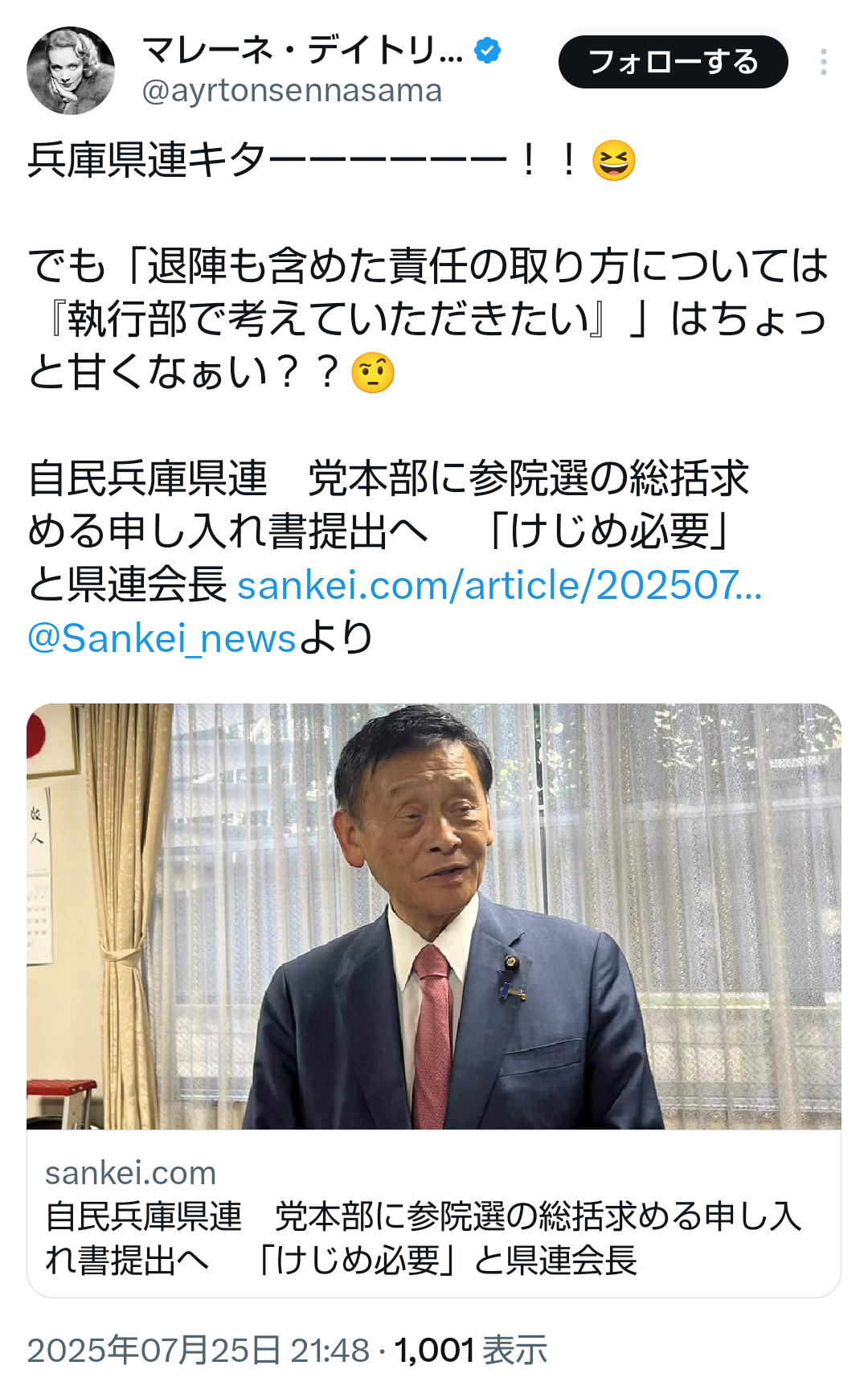This screenshot has width=868, height=1390.
Task: Open the @ayrtonsennasama handle
Action: (x=292, y=91)
